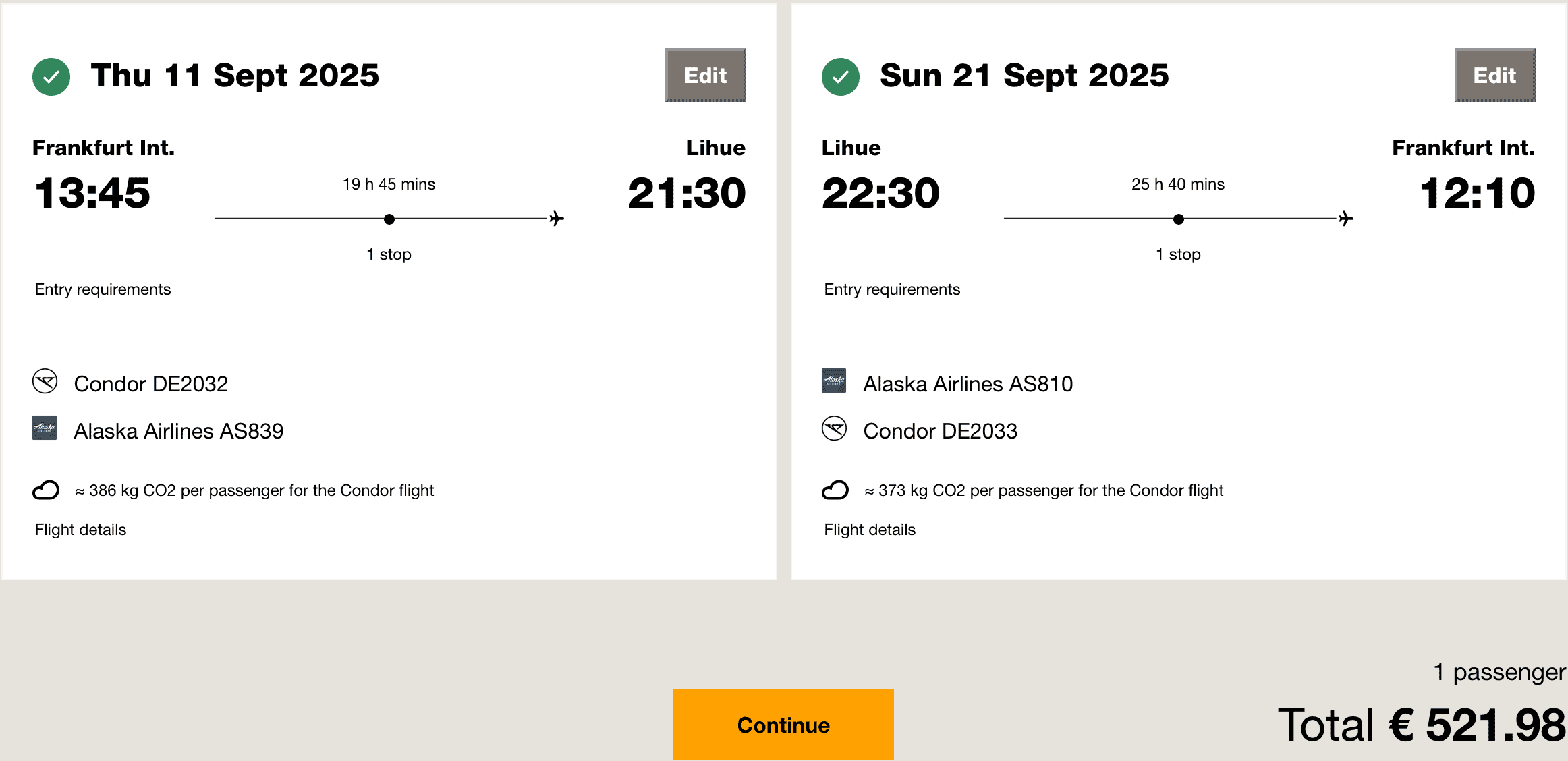Click the airplane icon on return flight line
Image resolution: width=1568 pixels, height=761 pixels.
[1346, 219]
